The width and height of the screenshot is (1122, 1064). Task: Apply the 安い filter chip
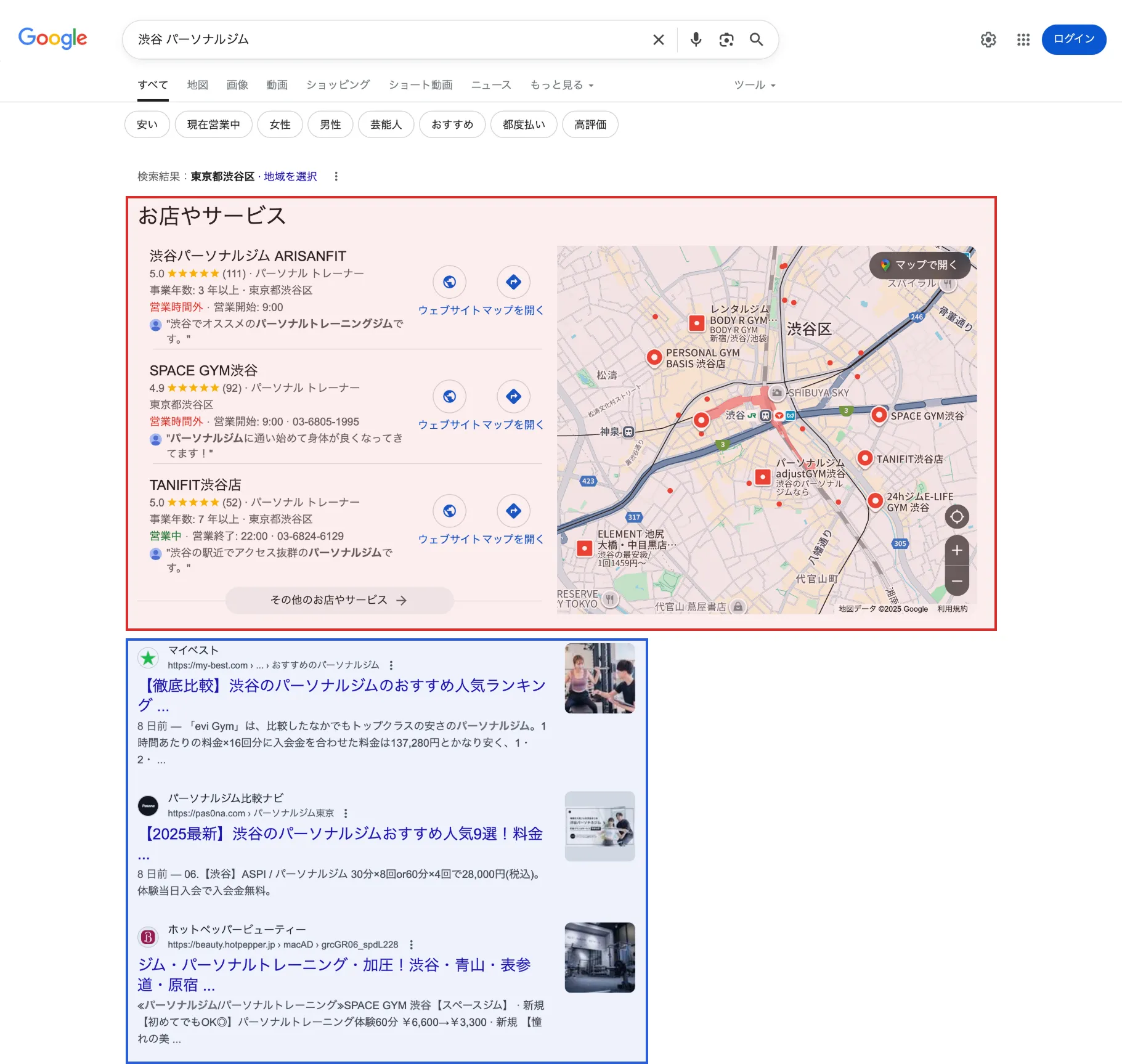point(147,124)
